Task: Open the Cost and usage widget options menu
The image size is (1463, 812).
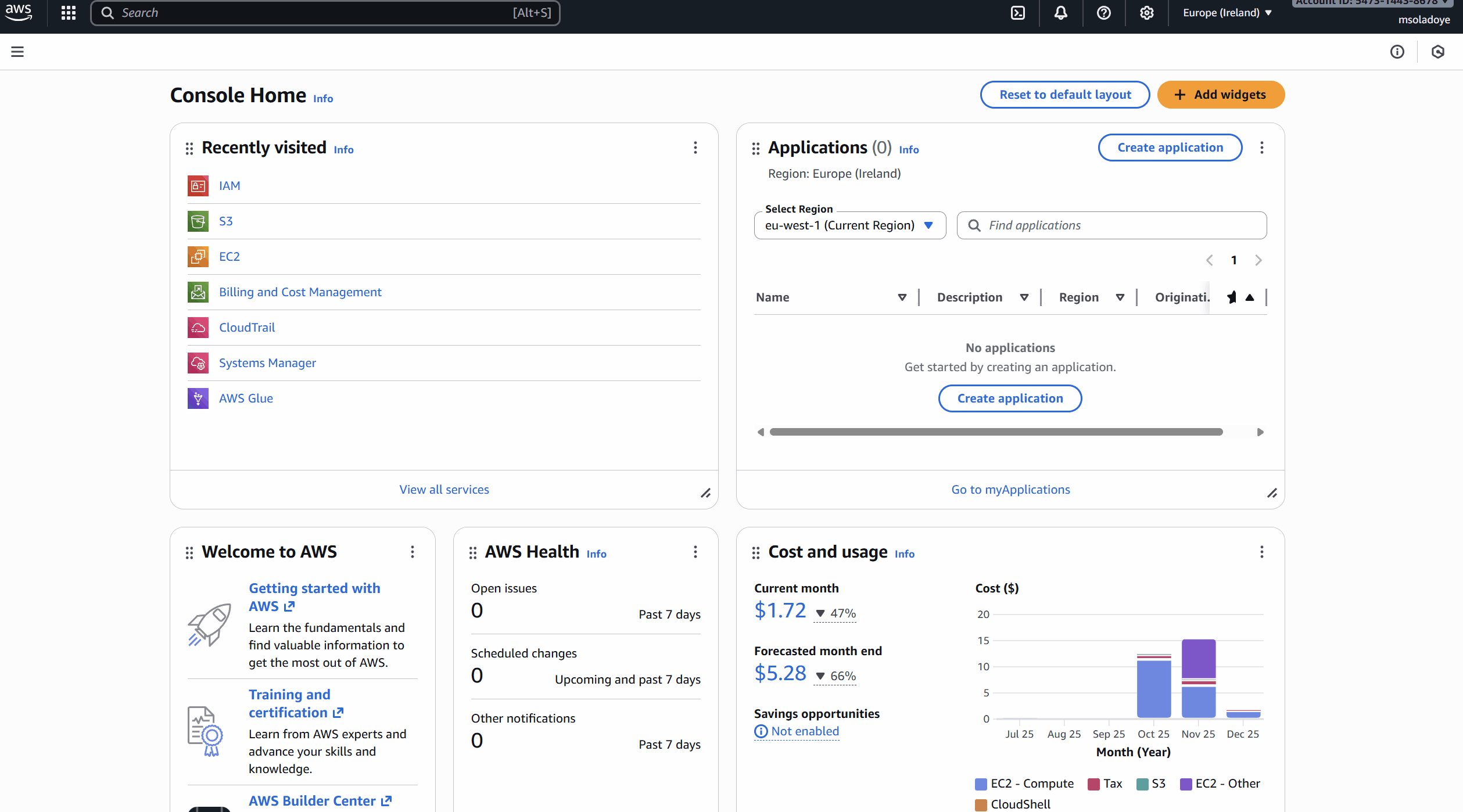Action: point(1261,552)
